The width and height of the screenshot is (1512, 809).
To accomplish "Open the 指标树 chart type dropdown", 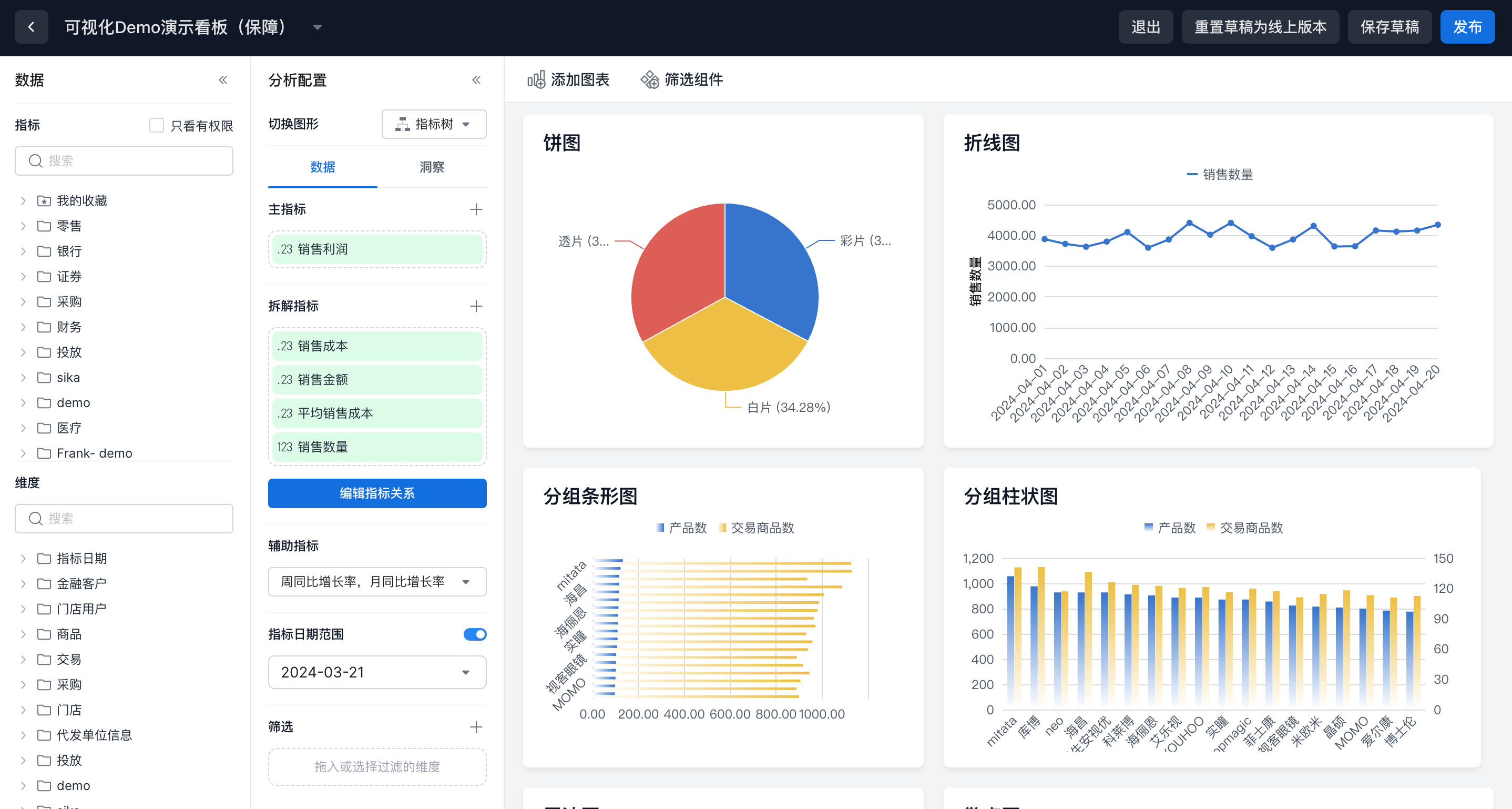I will [x=434, y=124].
